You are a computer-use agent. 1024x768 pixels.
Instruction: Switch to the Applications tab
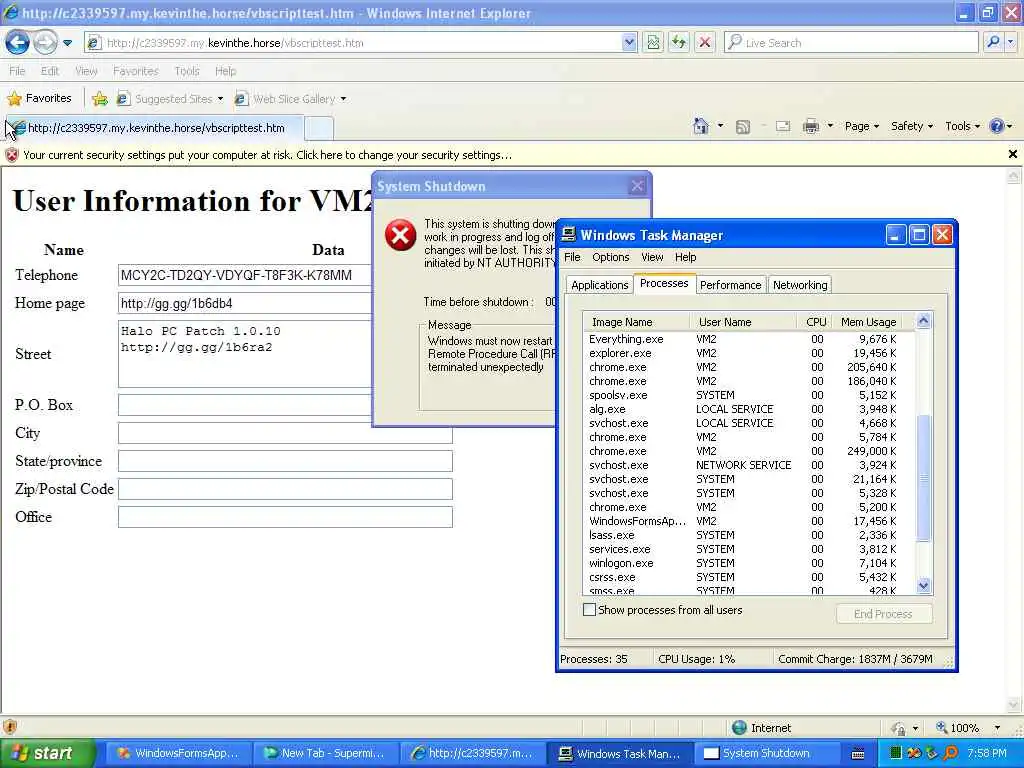(x=600, y=285)
